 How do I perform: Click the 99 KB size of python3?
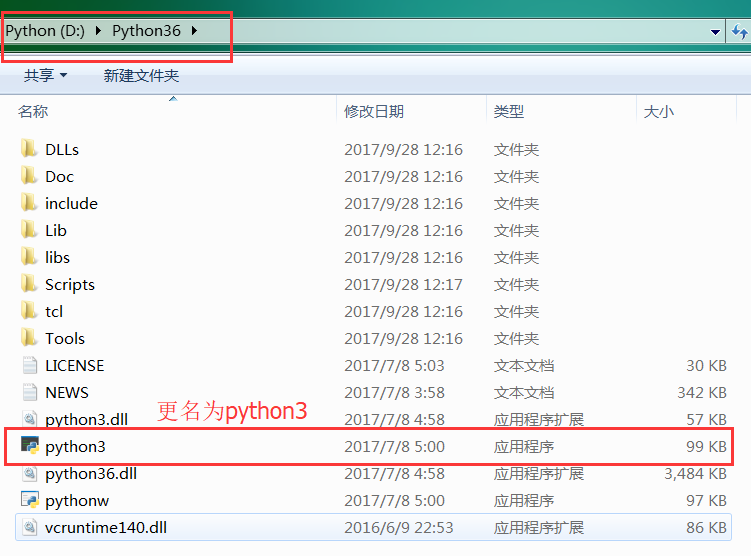pos(706,446)
